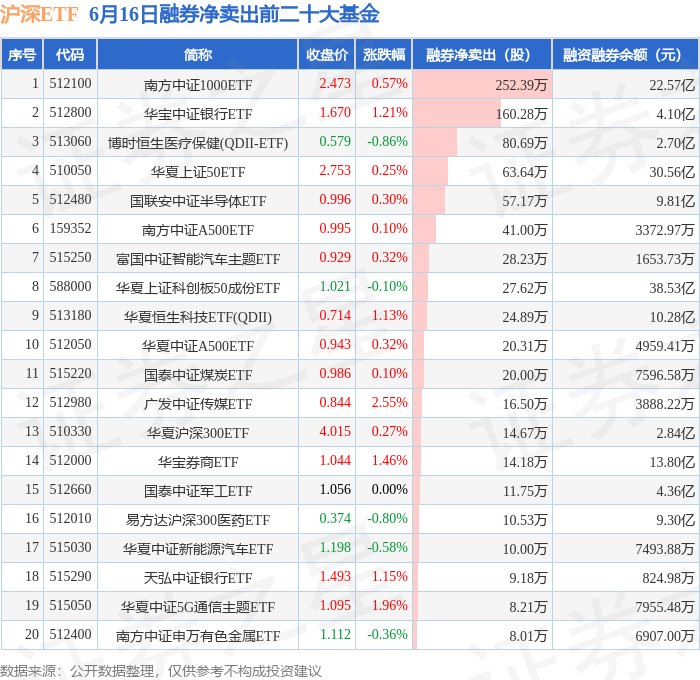Select fund name 华夏恒生科技ETF(QDII)
Image resolution: width=700 pixels, height=680 pixels.
[198, 317]
